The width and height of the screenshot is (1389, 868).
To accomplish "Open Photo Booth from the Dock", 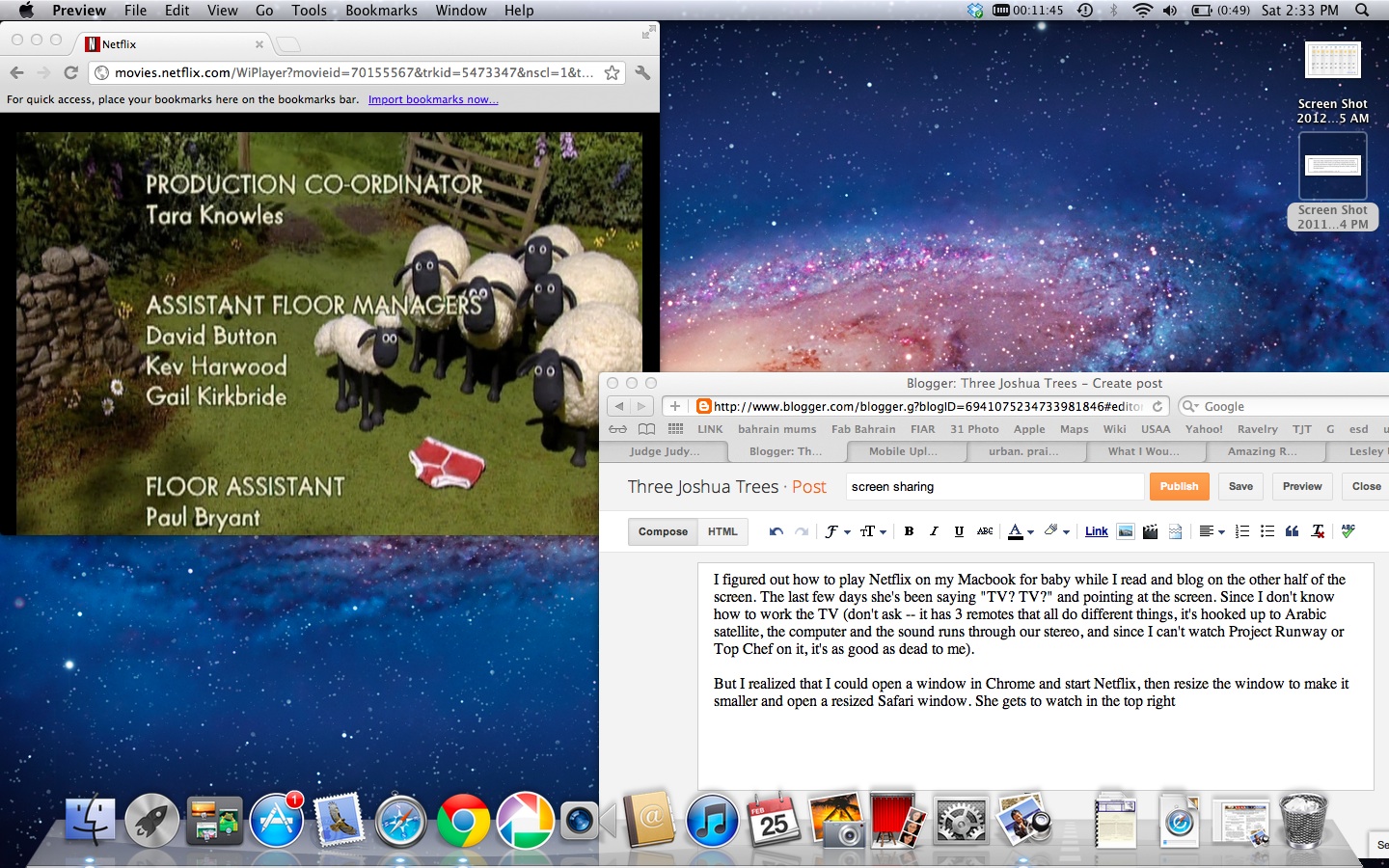I will tap(898, 822).
